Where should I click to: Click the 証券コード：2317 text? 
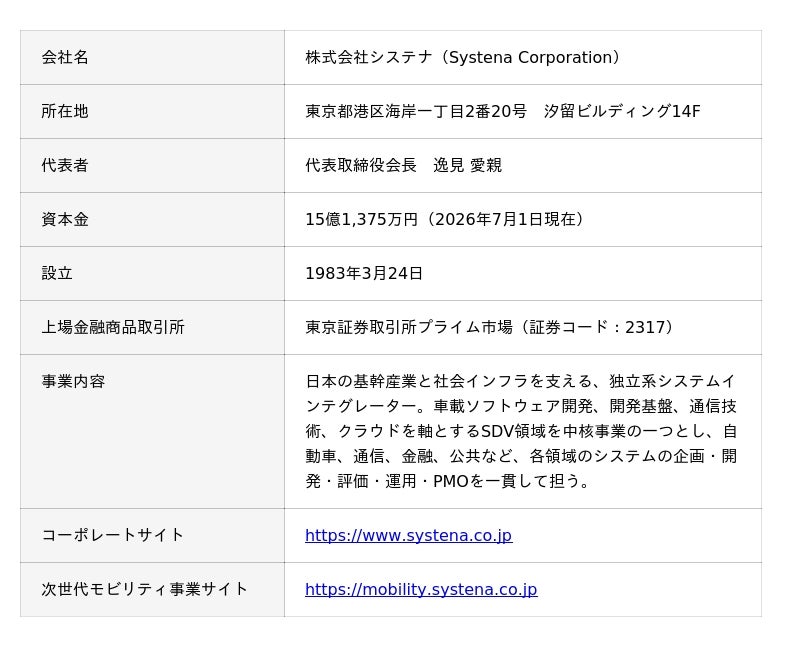coord(597,327)
